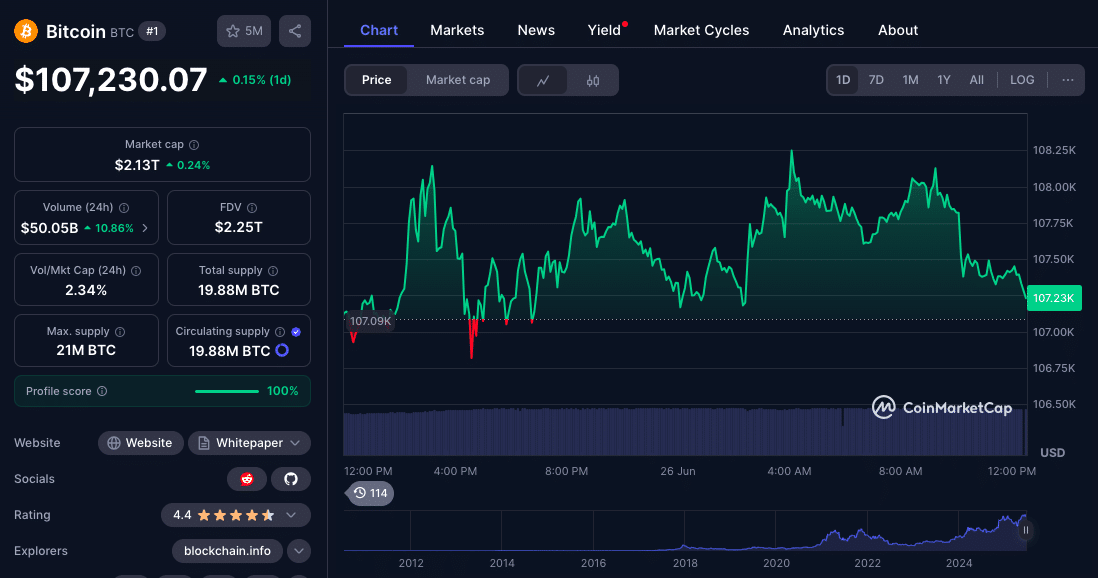
Task: Switch to candlestick chart view
Action: click(x=592, y=81)
